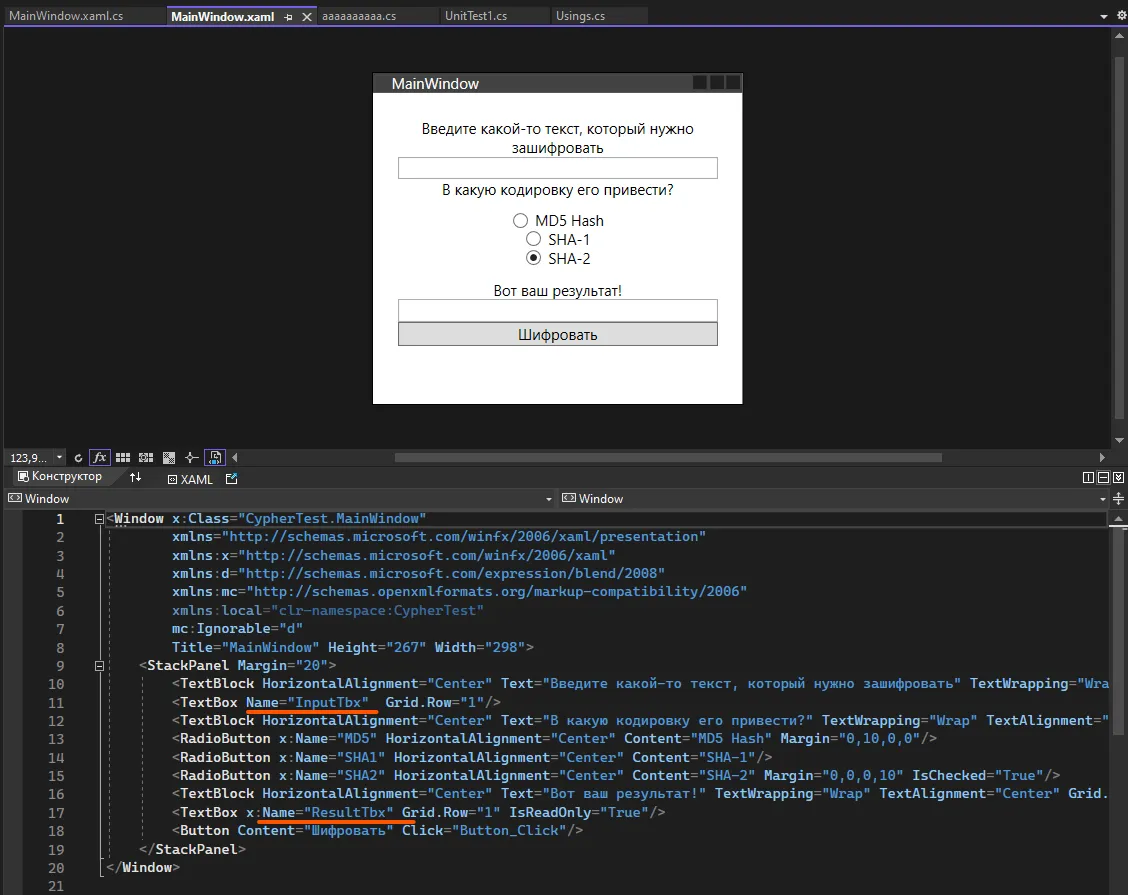This screenshot has height=895, width=1128.
Task: Refresh the designer with the reload icon
Action: 78,458
